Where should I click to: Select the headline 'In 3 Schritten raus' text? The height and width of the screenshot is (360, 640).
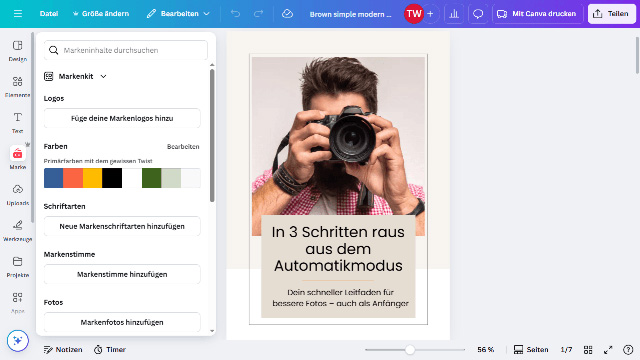[338, 249]
